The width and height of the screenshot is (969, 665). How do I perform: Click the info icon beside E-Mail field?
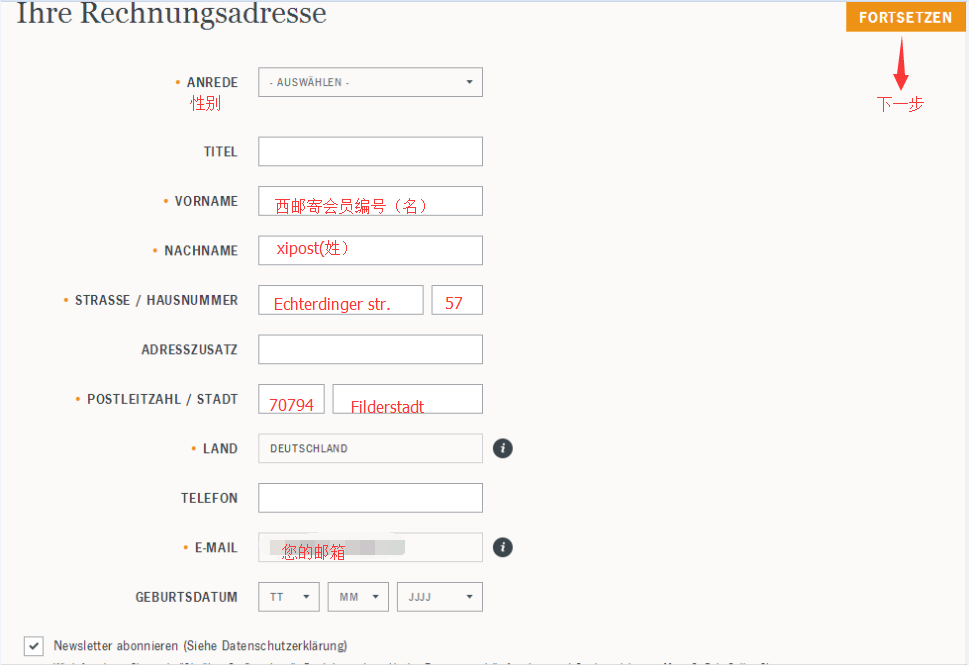click(503, 547)
